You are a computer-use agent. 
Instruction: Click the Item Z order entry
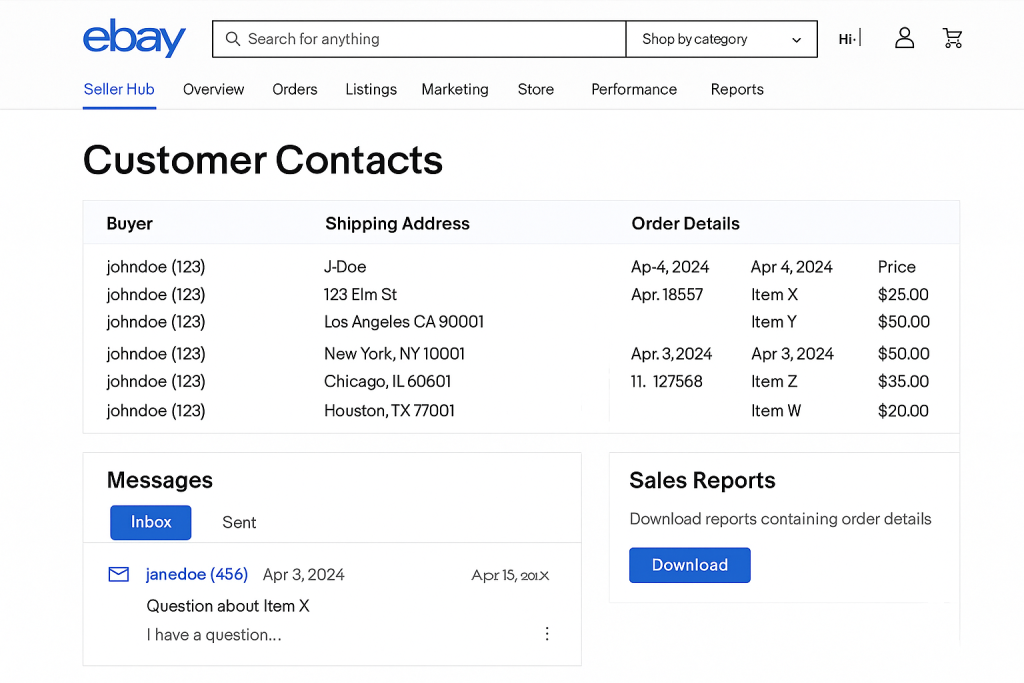774,381
